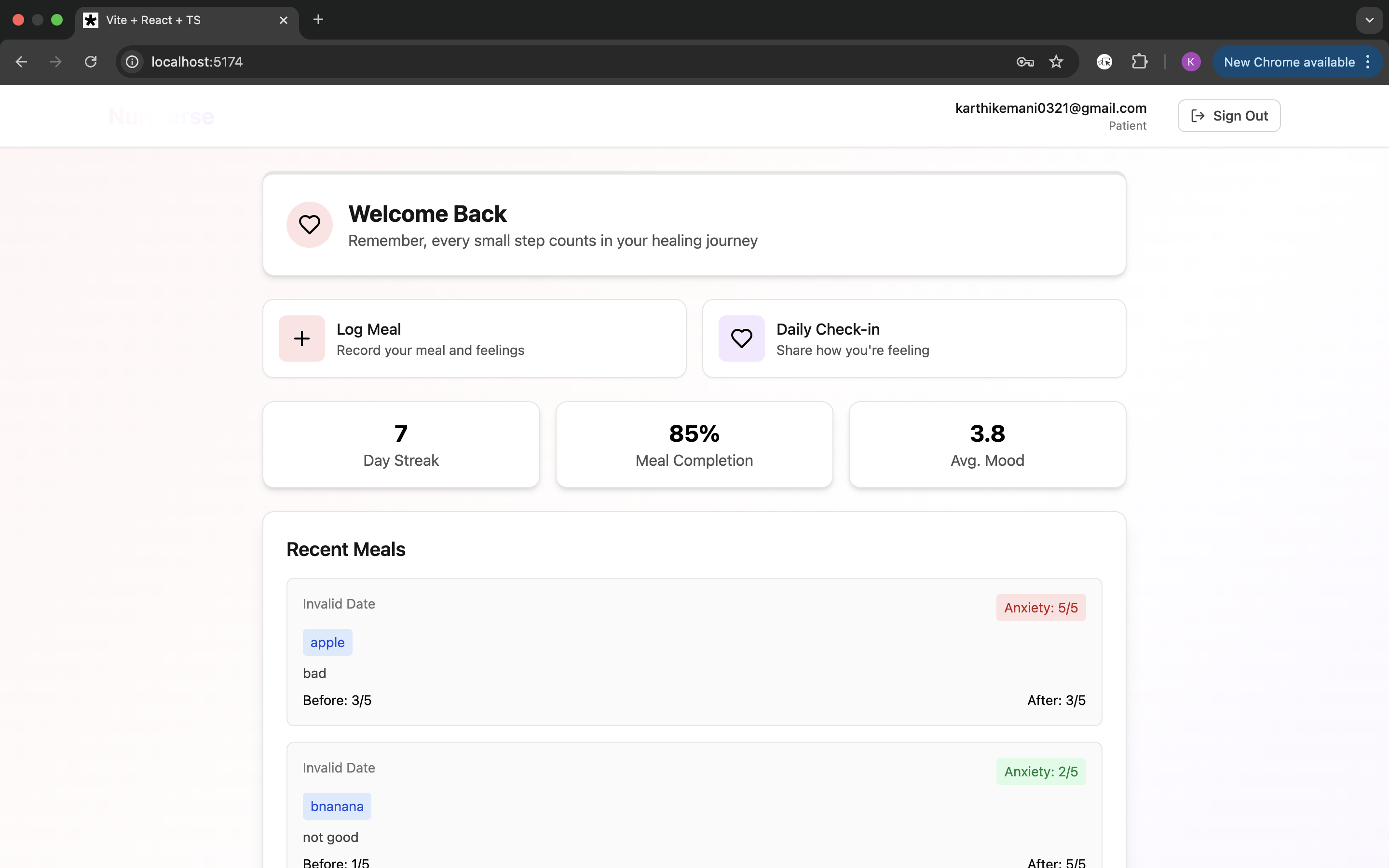Click the New Chrome available button
1389x868 pixels.
pyautogui.click(x=1288, y=62)
